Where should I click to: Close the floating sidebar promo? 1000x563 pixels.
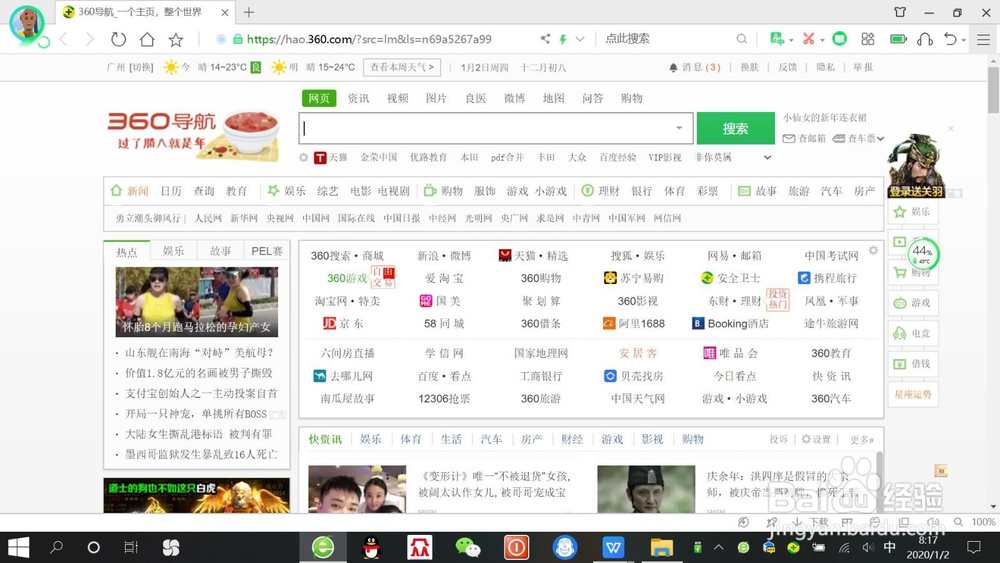tap(950, 129)
